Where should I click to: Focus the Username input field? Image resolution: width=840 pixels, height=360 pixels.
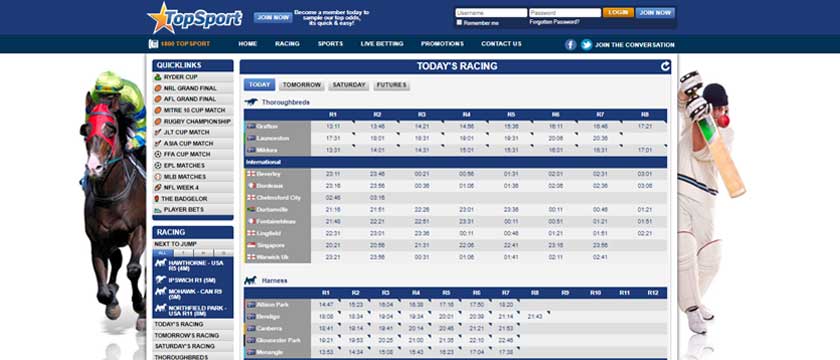tap(491, 12)
